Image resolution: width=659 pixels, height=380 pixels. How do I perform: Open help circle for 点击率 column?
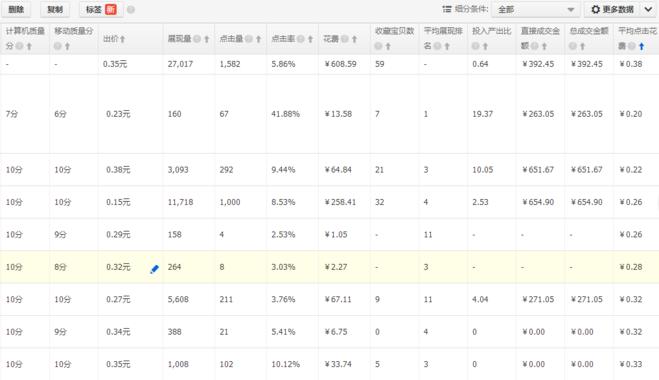[x=301, y=39]
